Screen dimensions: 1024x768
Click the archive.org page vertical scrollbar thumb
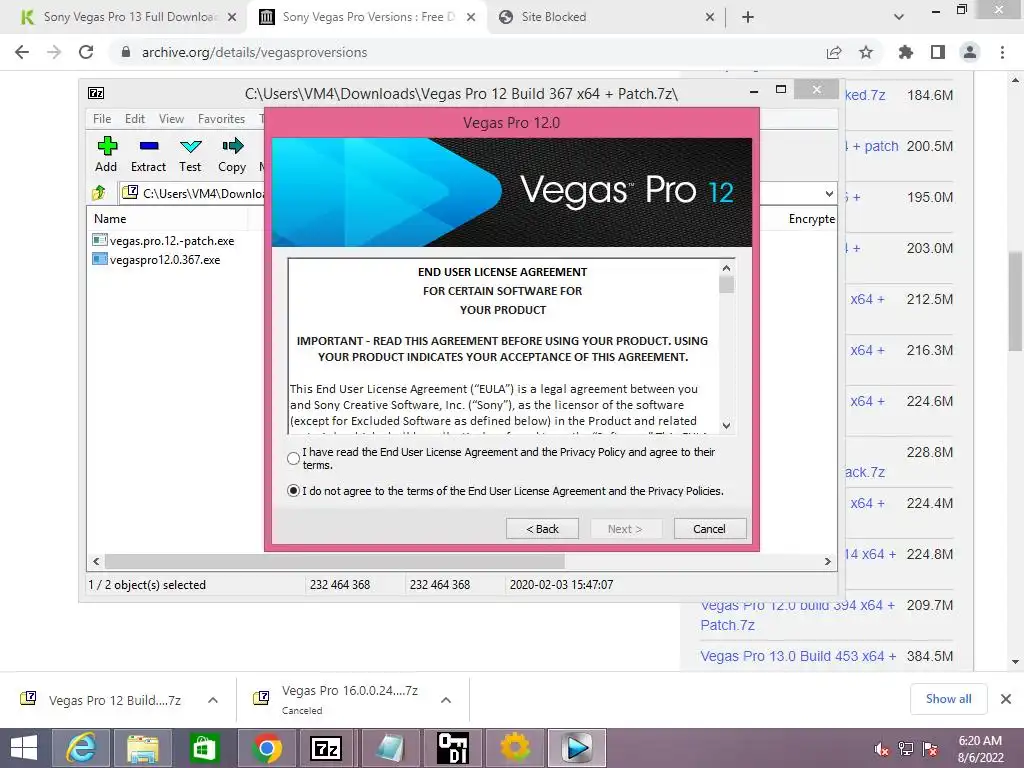click(1015, 302)
